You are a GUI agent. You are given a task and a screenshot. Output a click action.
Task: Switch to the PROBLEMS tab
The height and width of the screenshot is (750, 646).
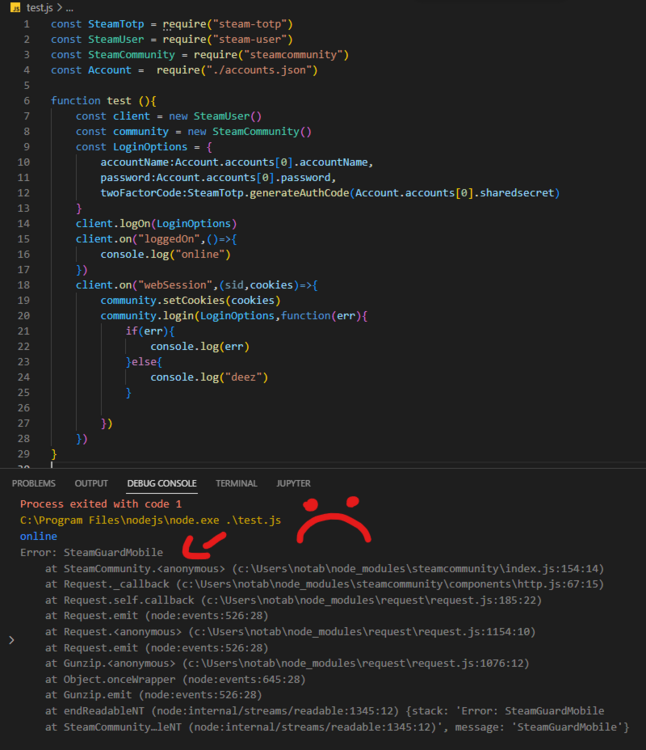point(34,483)
